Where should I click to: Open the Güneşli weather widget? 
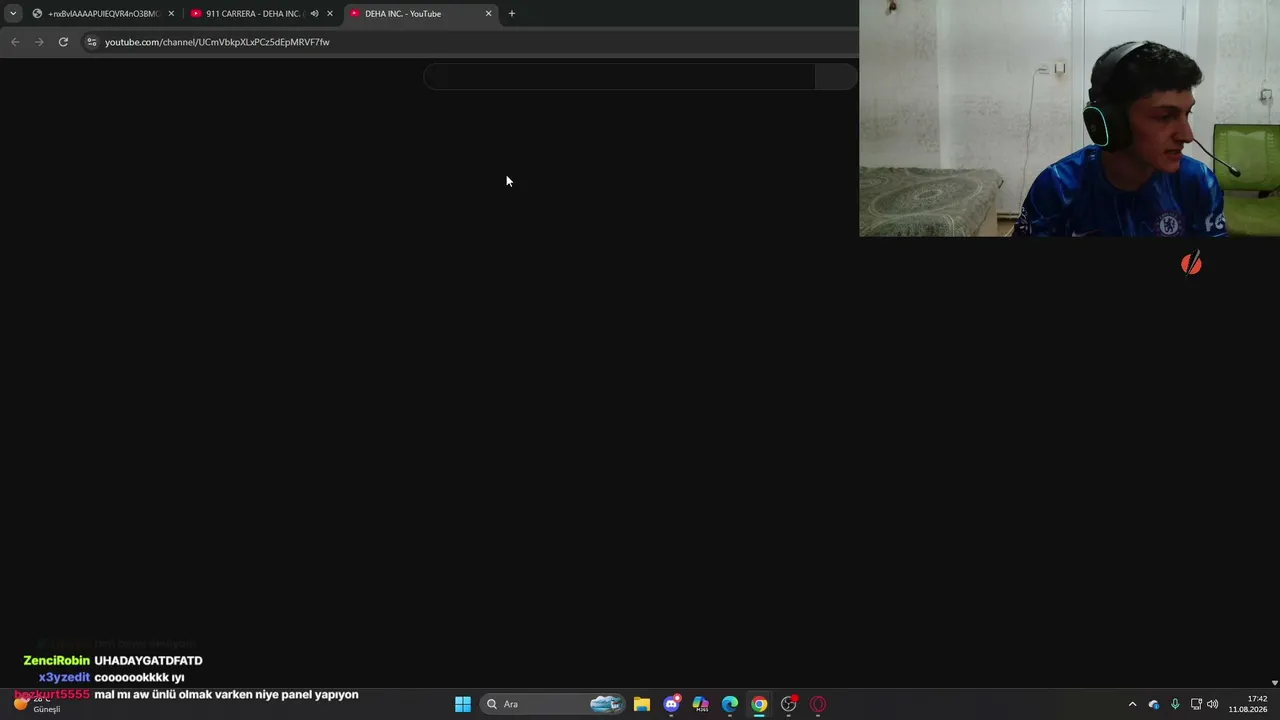pyautogui.click(x=40, y=704)
